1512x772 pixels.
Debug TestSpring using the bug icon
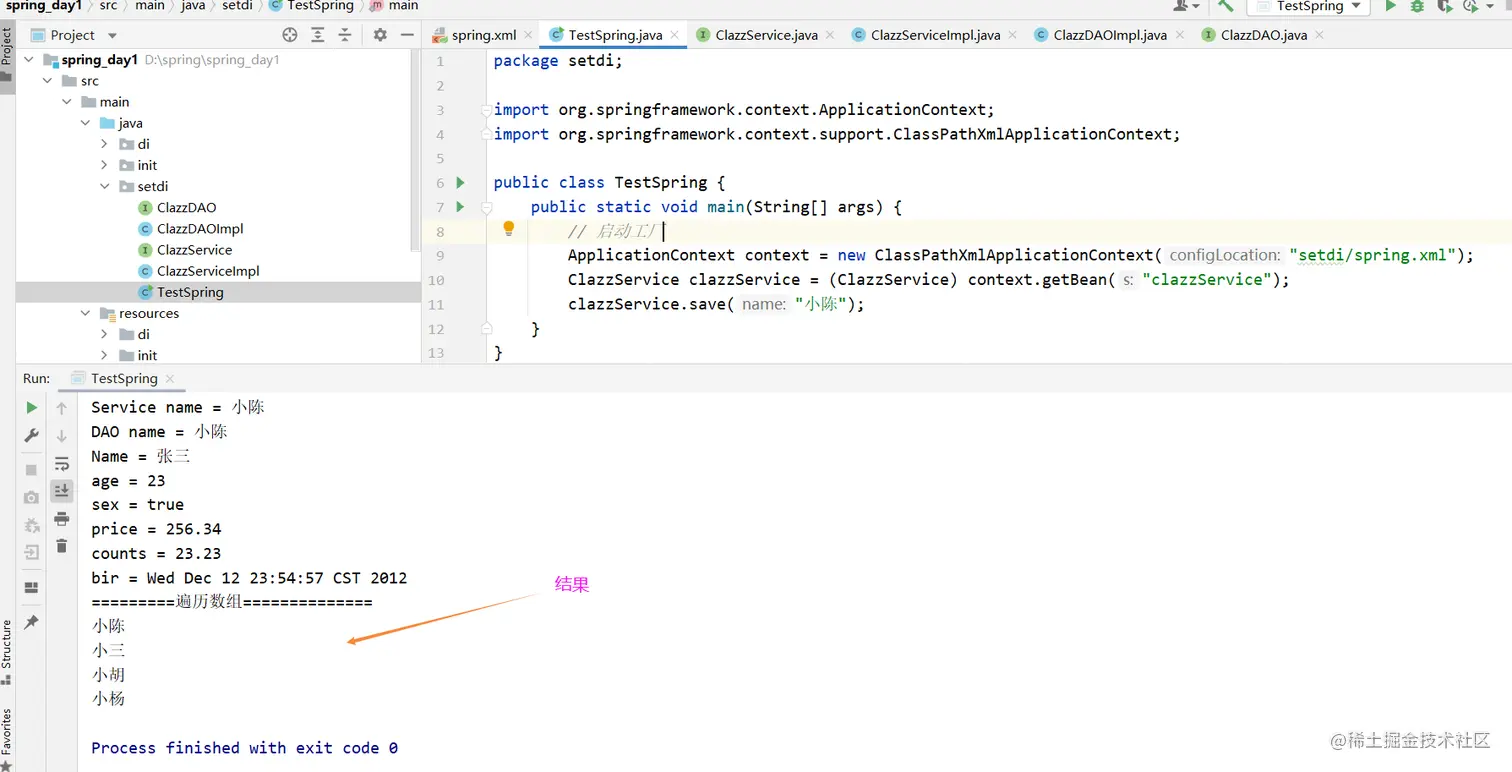click(1417, 6)
